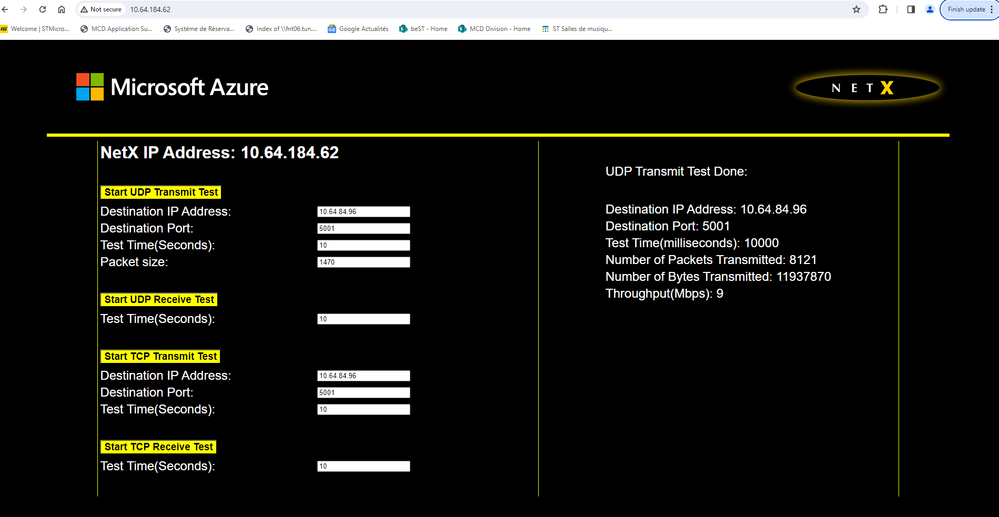Click the Not secure site warning
The image size is (999, 517).
pyautogui.click(x=101, y=10)
